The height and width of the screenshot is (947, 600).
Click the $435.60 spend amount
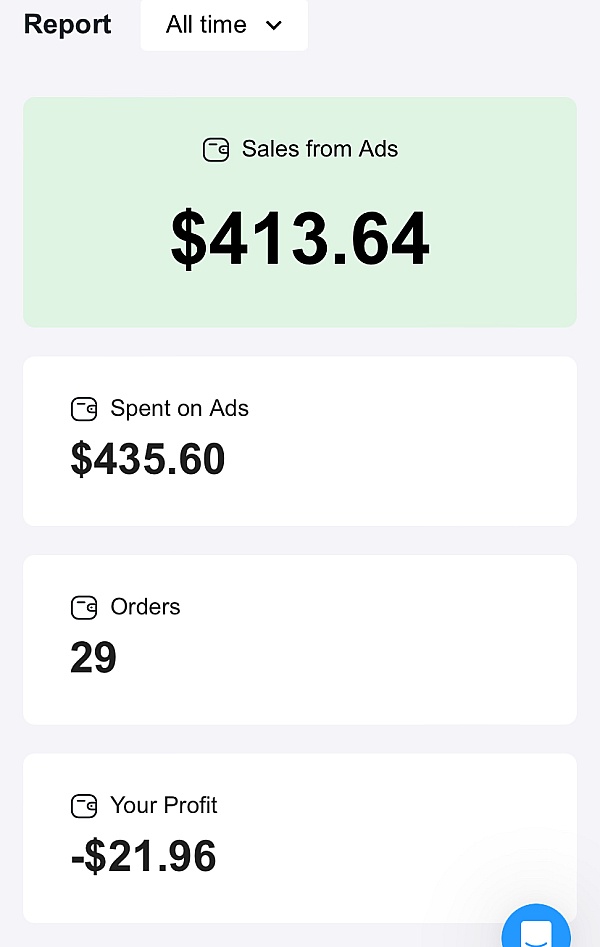[x=147, y=459]
